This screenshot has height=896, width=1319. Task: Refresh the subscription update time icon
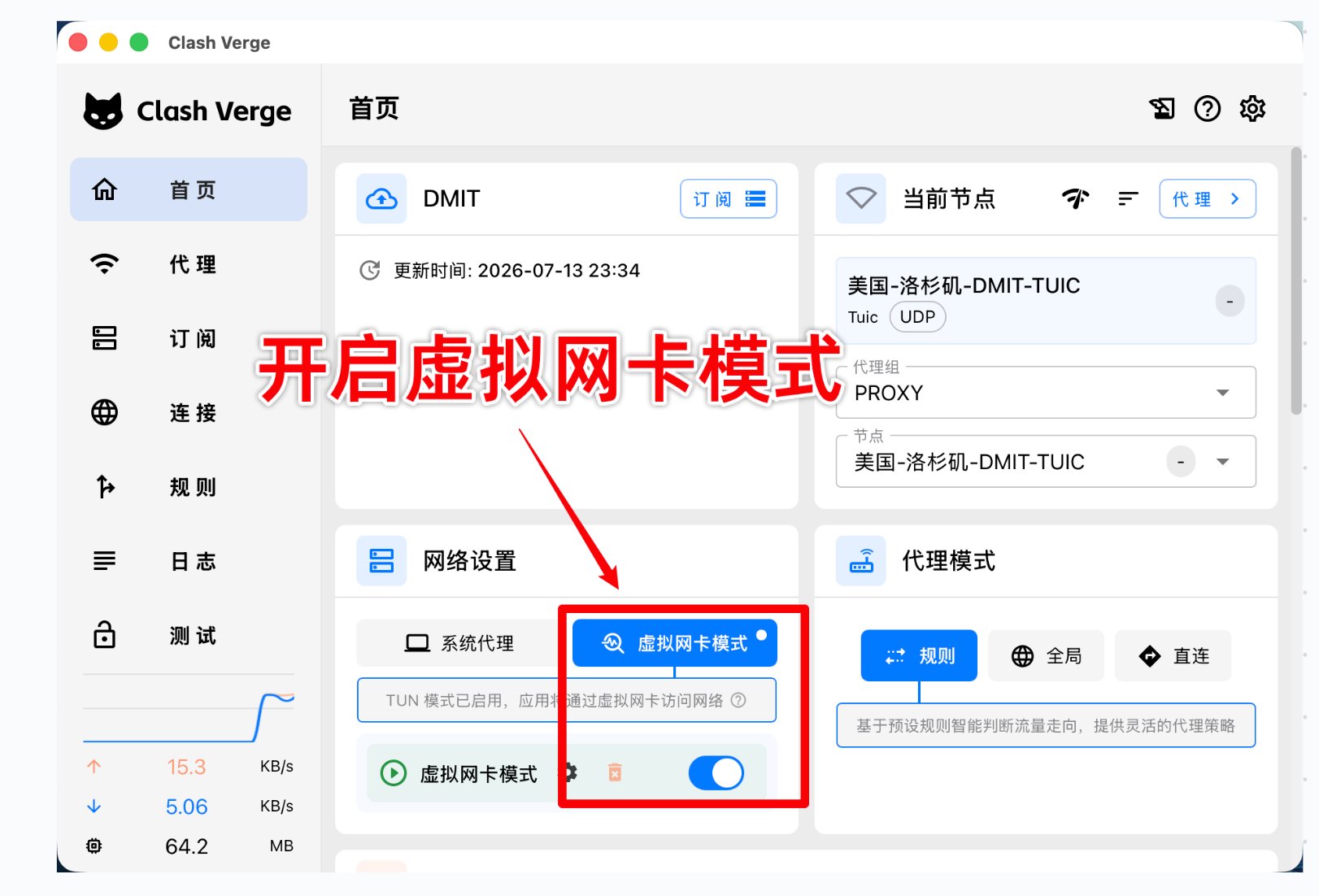(x=370, y=270)
